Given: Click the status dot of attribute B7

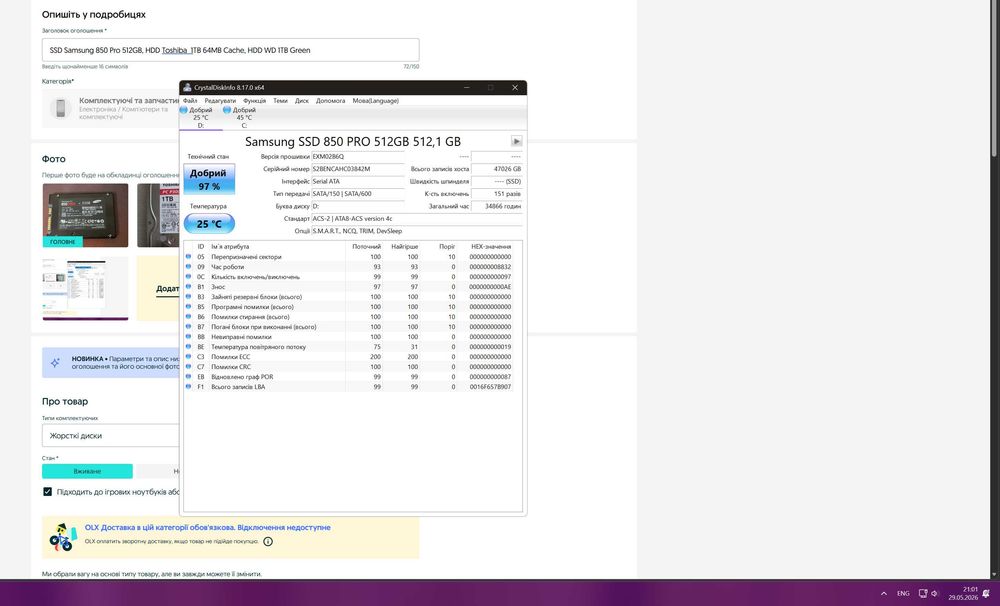Looking at the screenshot, I should point(188,327).
